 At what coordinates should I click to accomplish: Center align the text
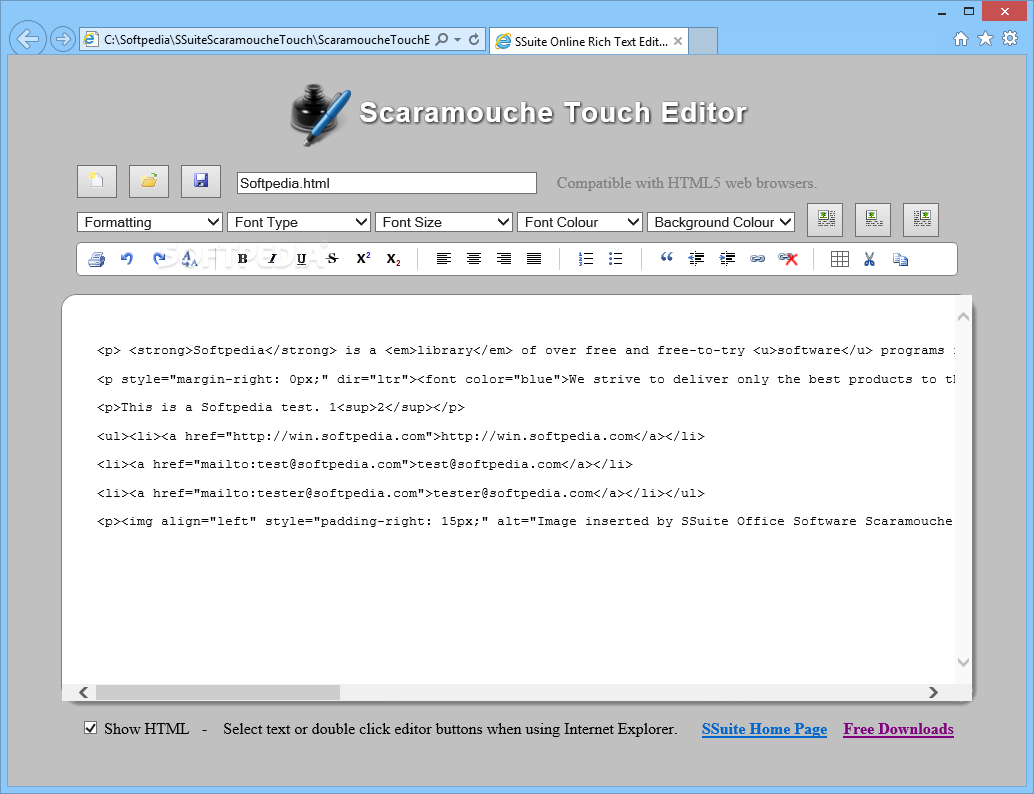[x=473, y=259]
